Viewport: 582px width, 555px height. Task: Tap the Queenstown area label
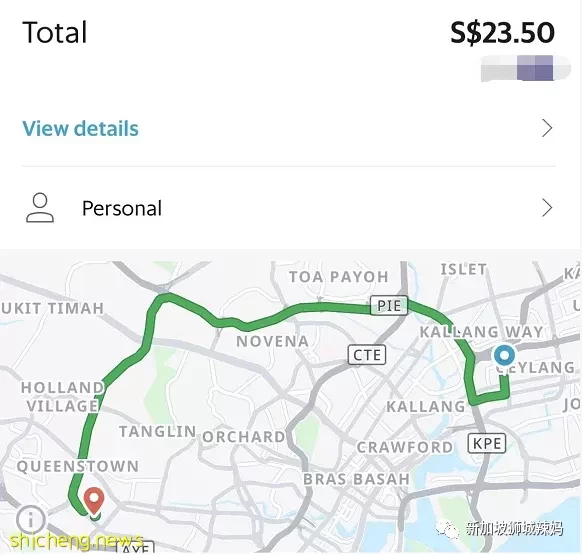point(78,466)
